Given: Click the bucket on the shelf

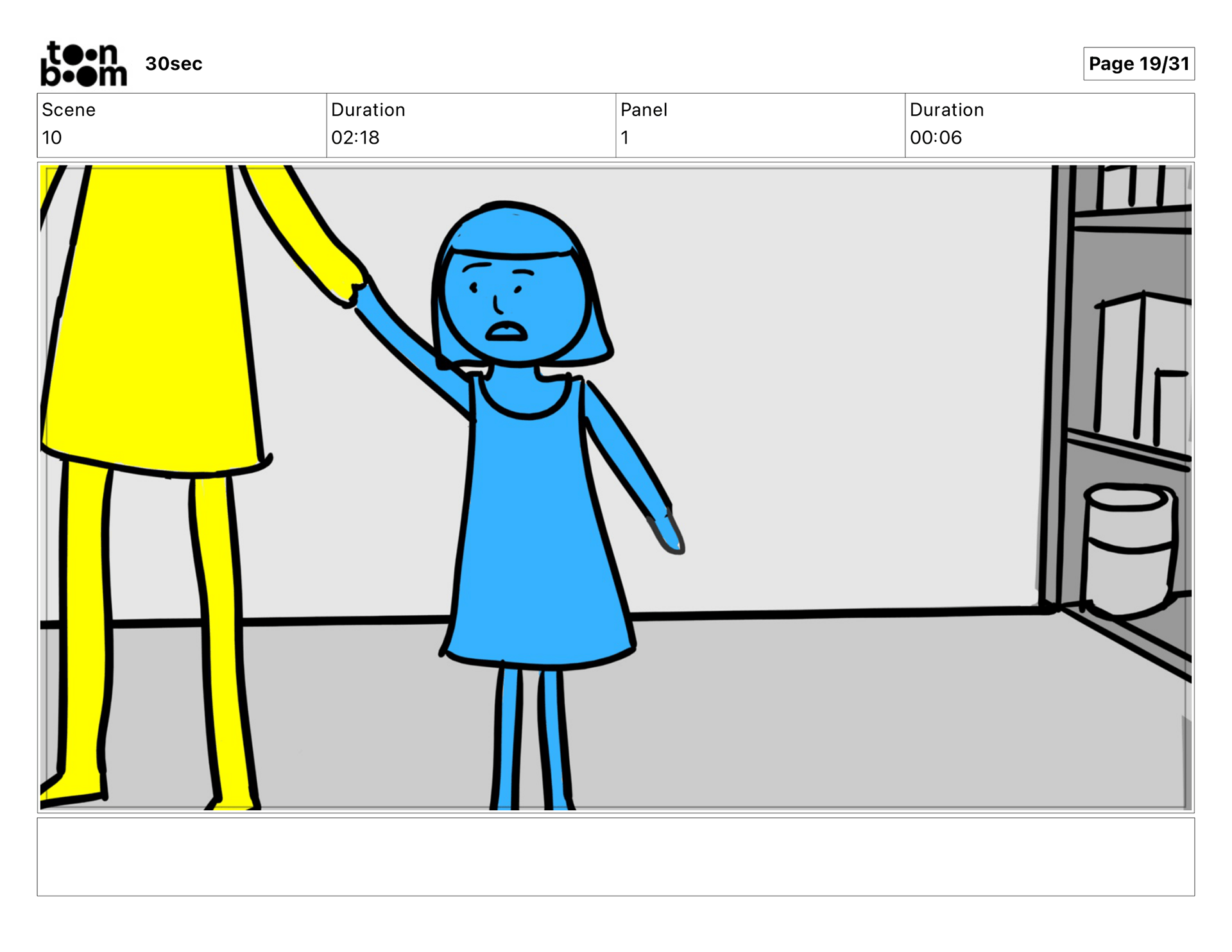Looking at the screenshot, I should (1129, 552).
